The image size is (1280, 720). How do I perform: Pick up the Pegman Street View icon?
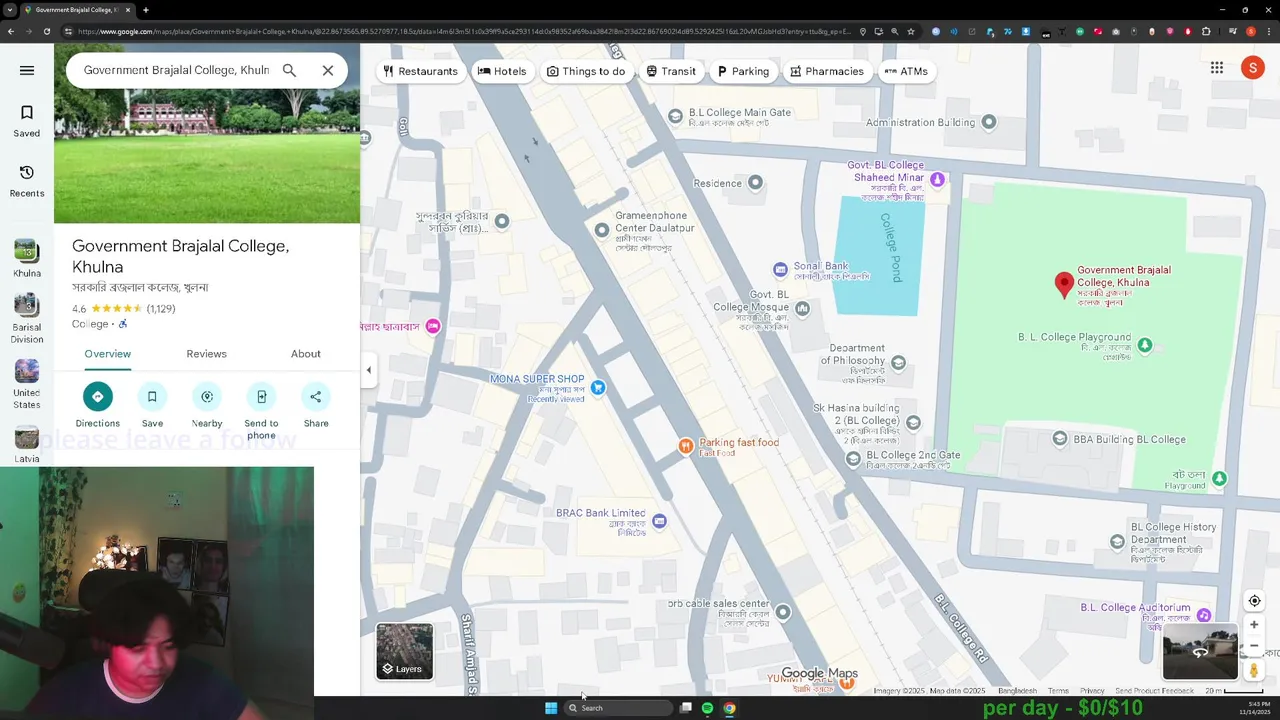click(1254, 670)
